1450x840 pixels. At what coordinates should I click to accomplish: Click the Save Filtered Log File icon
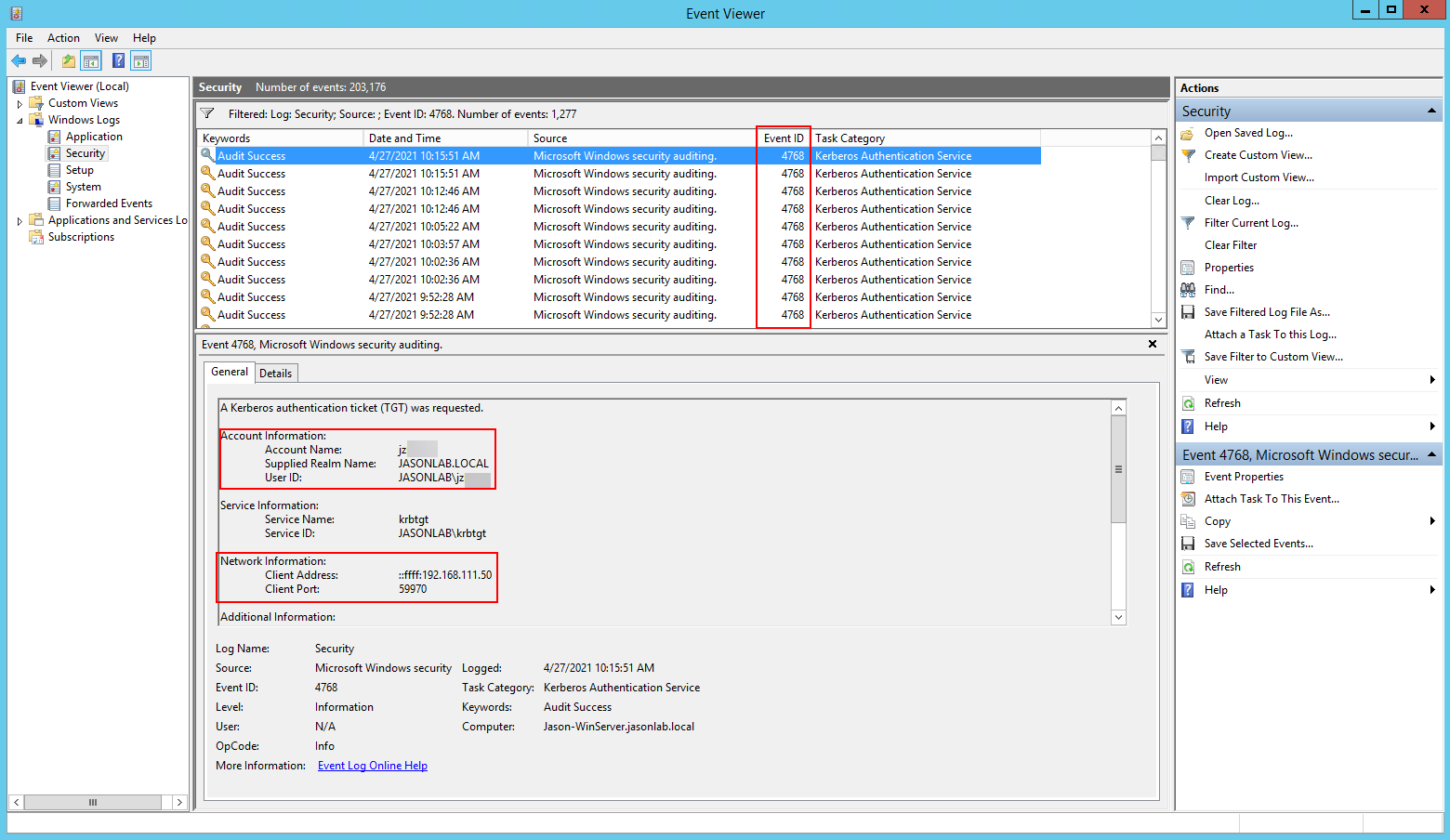[1188, 311]
